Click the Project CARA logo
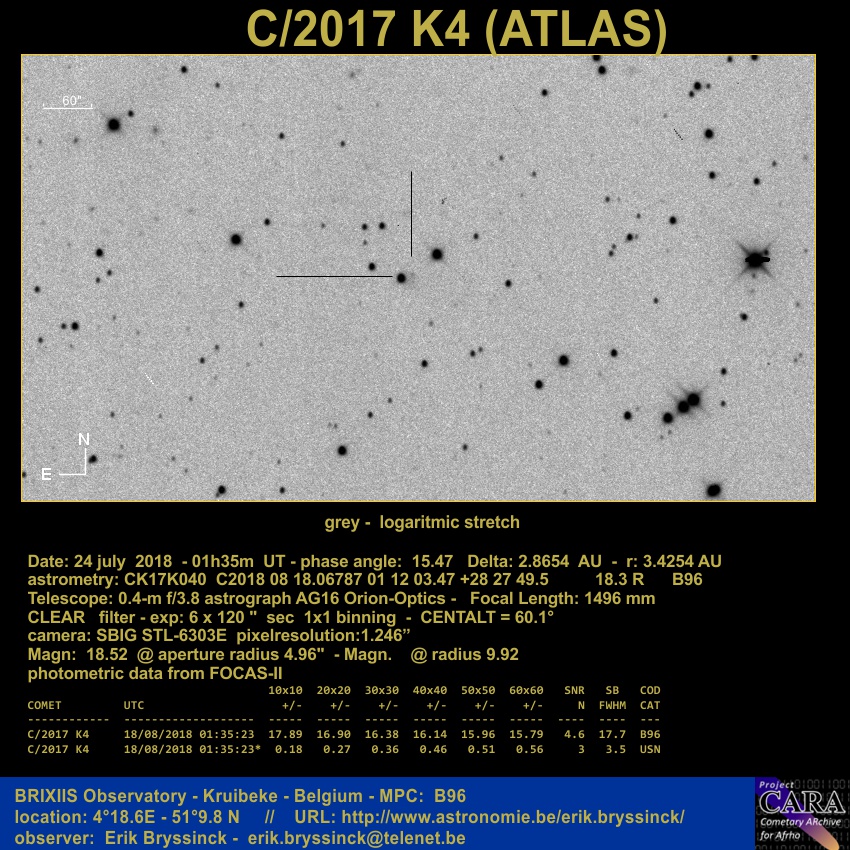Image resolution: width=850 pixels, height=850 pixels. tap(802, 813)
